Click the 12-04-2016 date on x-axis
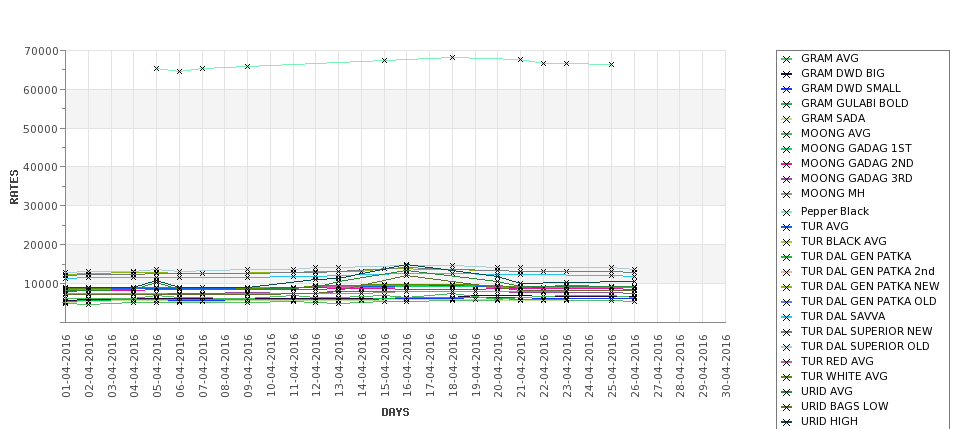Image resolution: width=975 pixels, height=429 pixels. (x=316, y=366)
